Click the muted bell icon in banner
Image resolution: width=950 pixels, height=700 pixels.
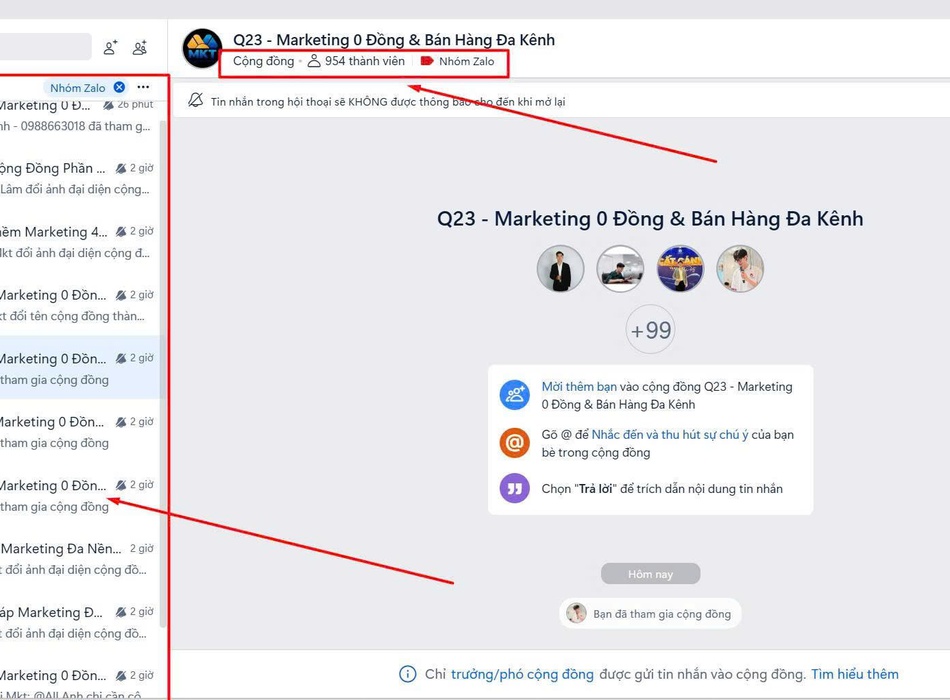196,101
